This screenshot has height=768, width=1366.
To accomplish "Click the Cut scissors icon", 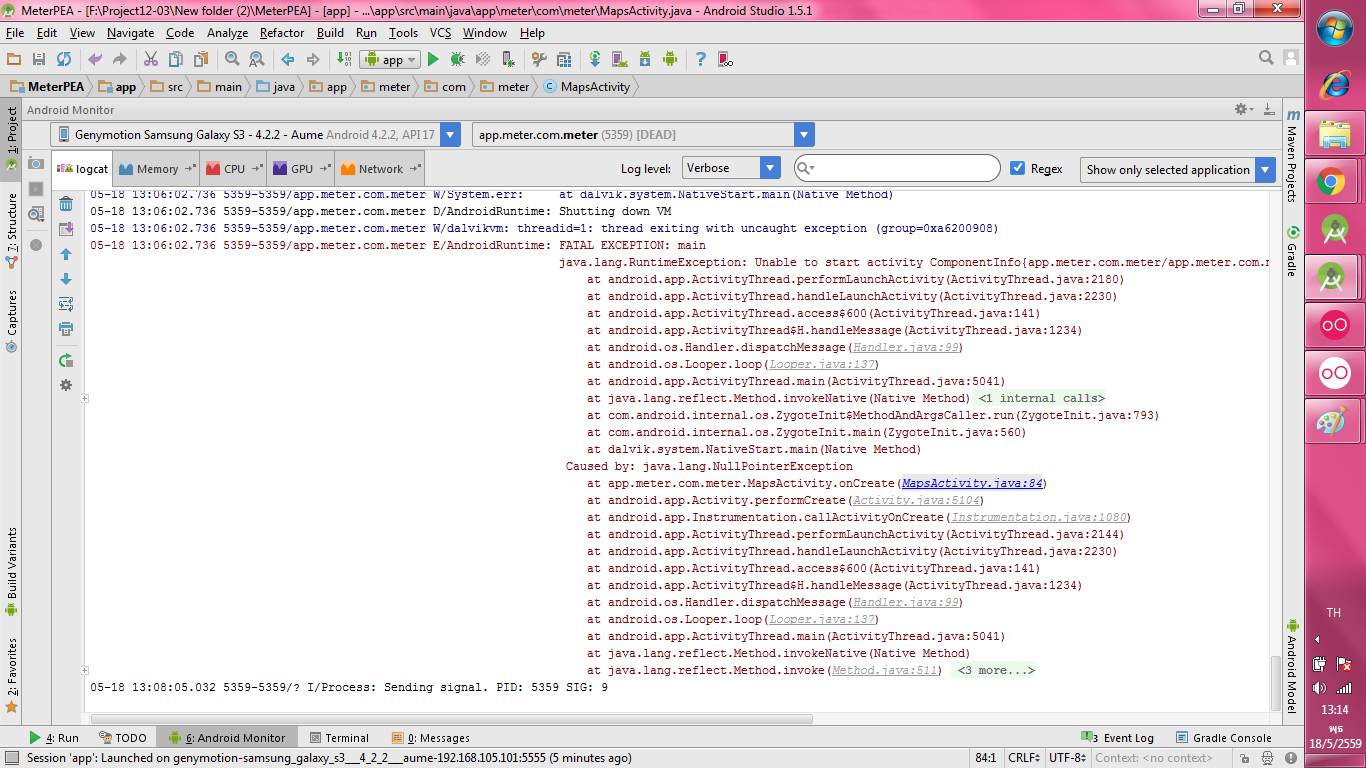I will pos(151,60).
